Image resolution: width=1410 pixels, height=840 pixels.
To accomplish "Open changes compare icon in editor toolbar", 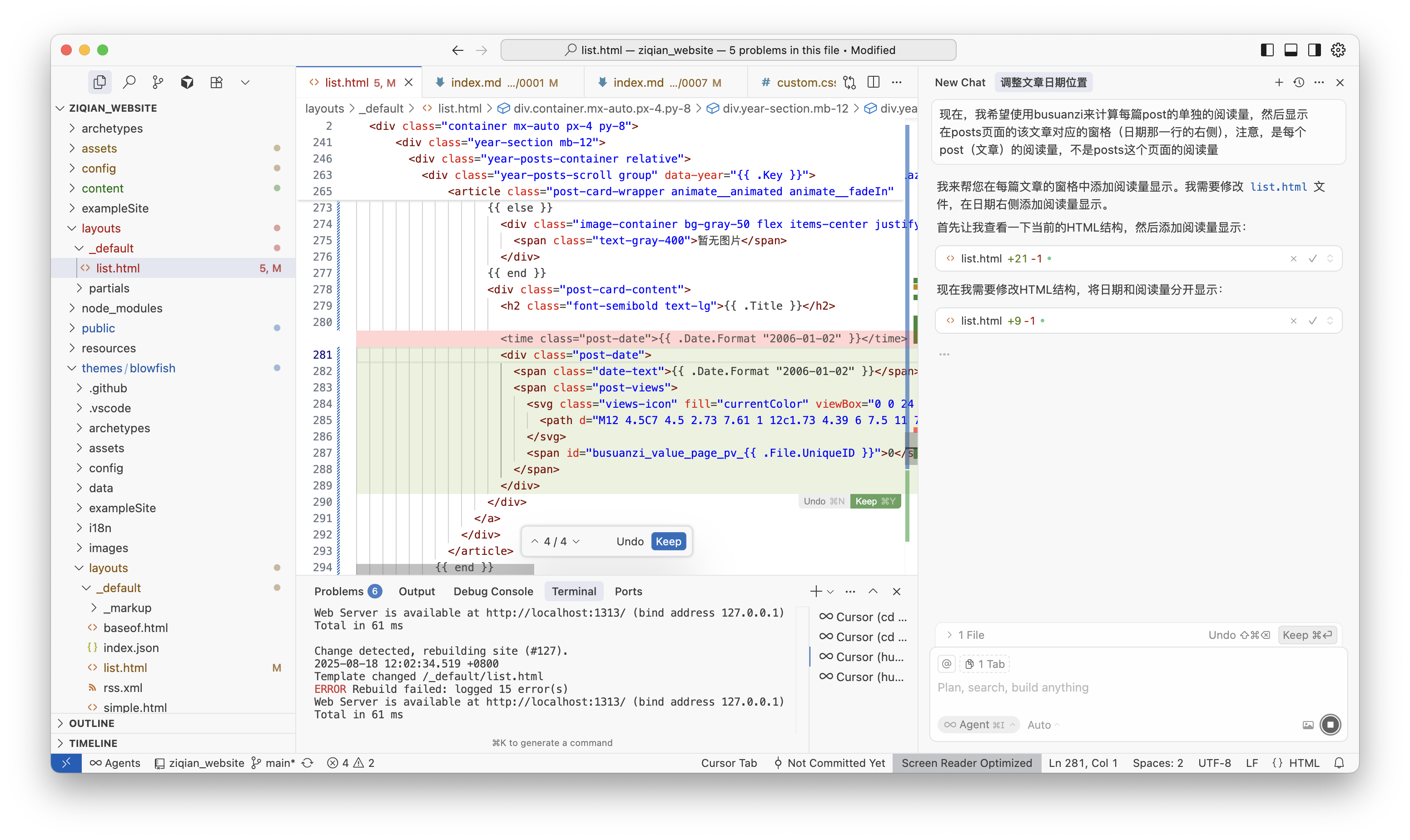I will coord(849,83).
